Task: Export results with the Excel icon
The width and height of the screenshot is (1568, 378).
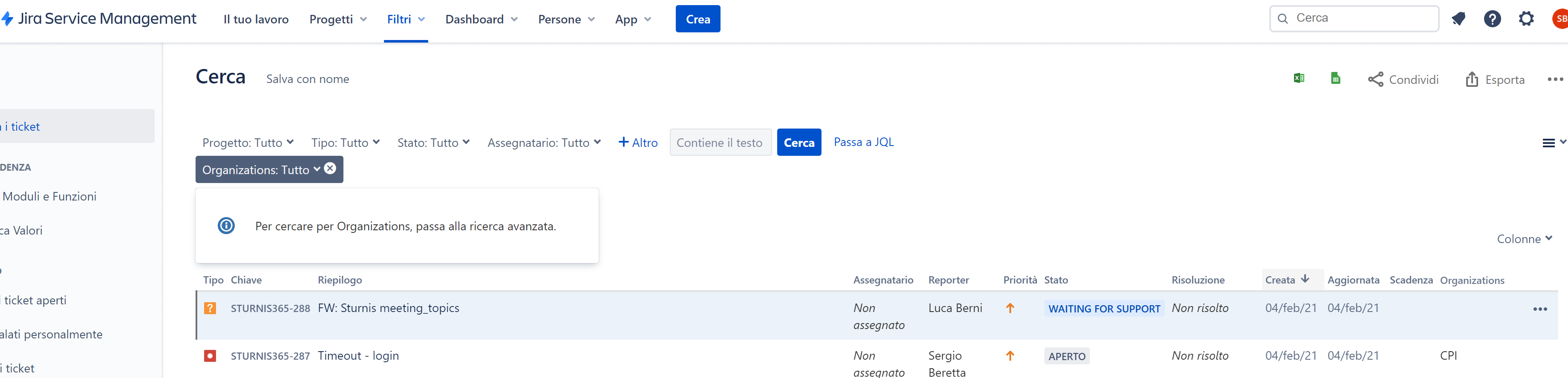Action: [1299, 78]
